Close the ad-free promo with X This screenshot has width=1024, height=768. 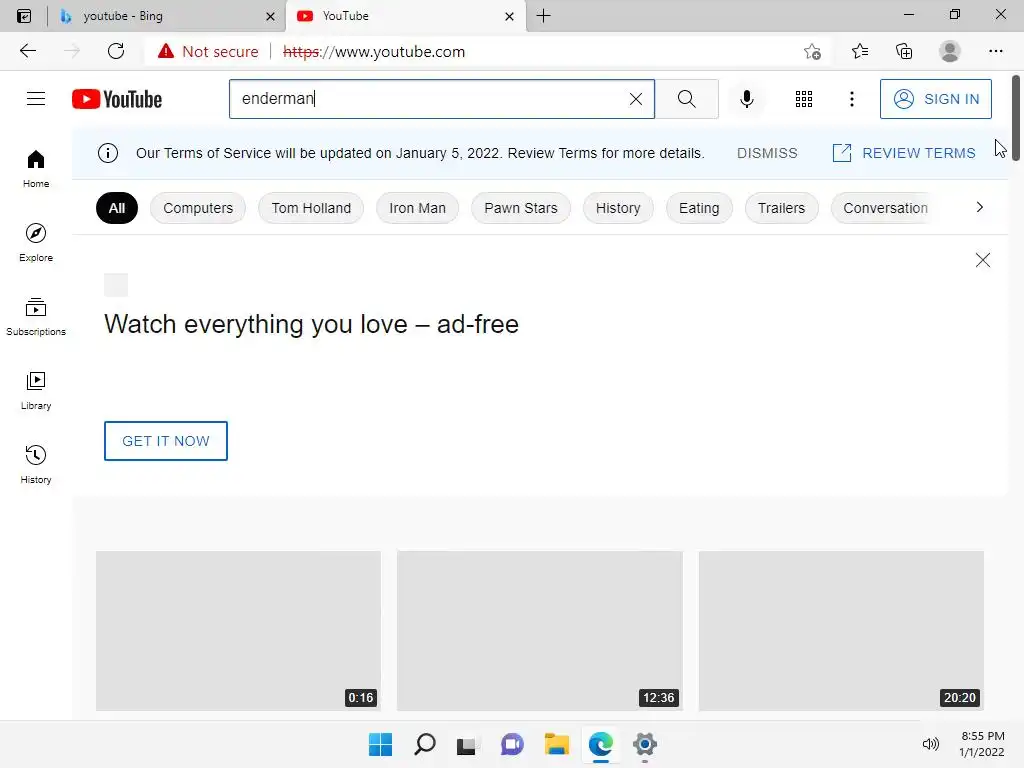(x=982, y=260)
